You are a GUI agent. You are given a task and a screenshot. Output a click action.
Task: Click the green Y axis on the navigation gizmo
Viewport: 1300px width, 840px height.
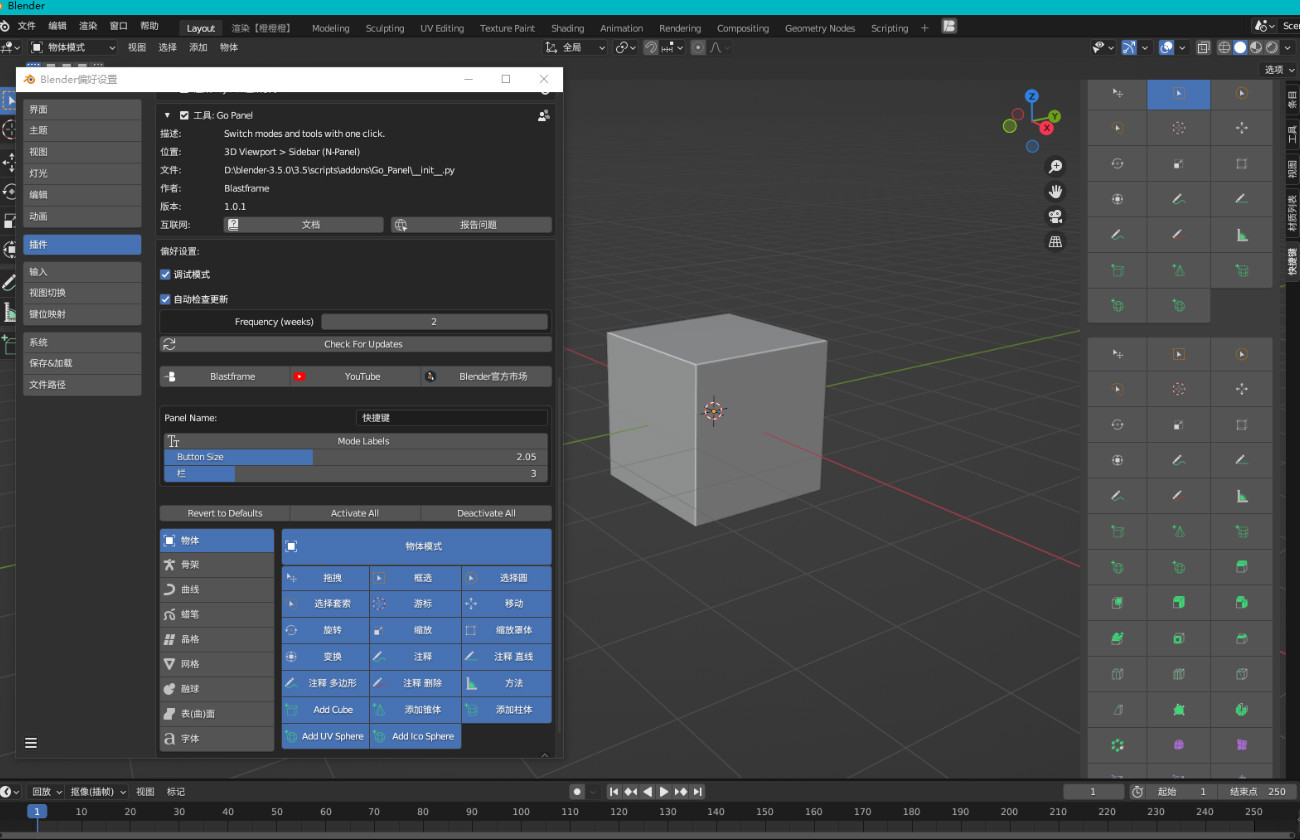(x=1055, y=116)
